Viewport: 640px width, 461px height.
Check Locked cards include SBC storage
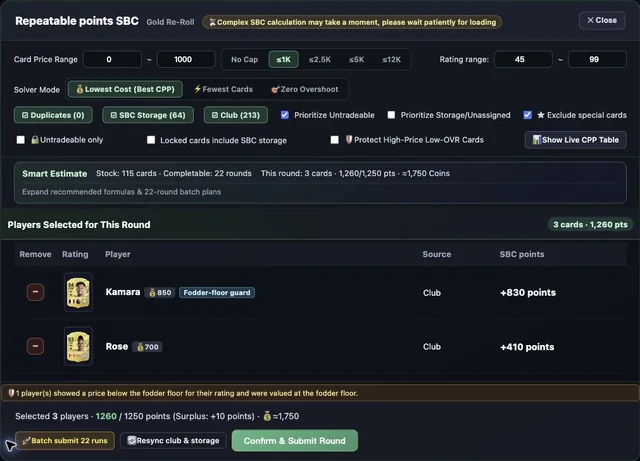[151, 140]
